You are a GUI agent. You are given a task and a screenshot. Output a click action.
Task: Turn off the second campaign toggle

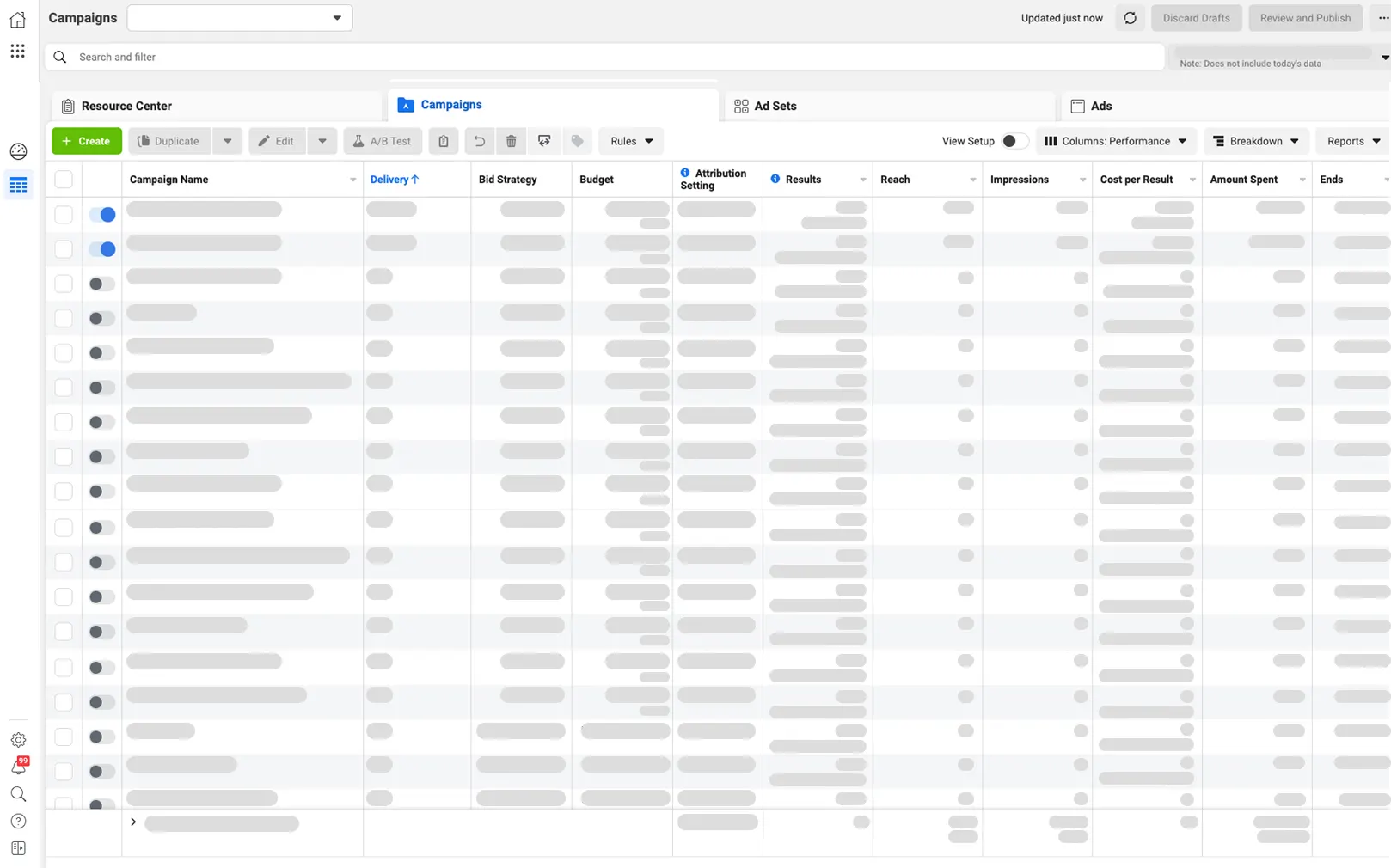coord(102,249)
